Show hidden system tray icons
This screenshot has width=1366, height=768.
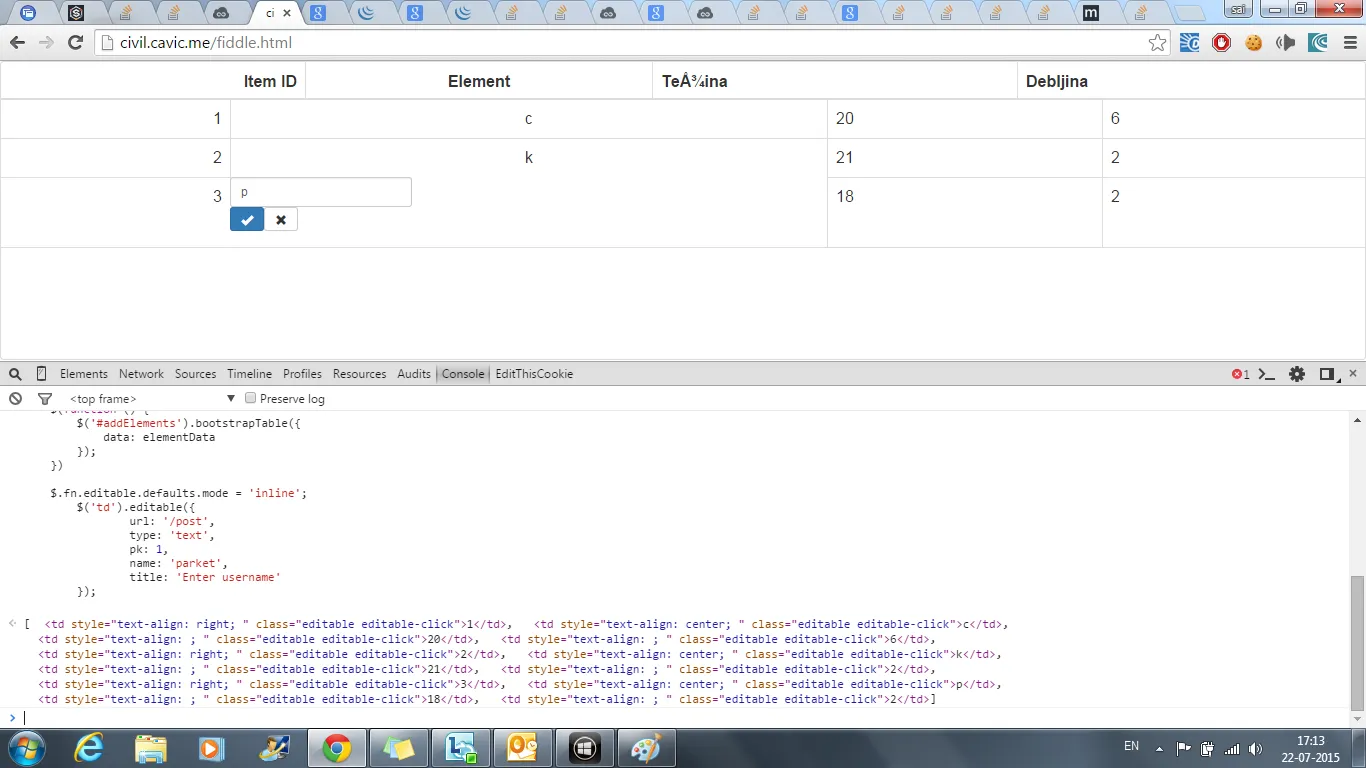(x=1159, y=748)
